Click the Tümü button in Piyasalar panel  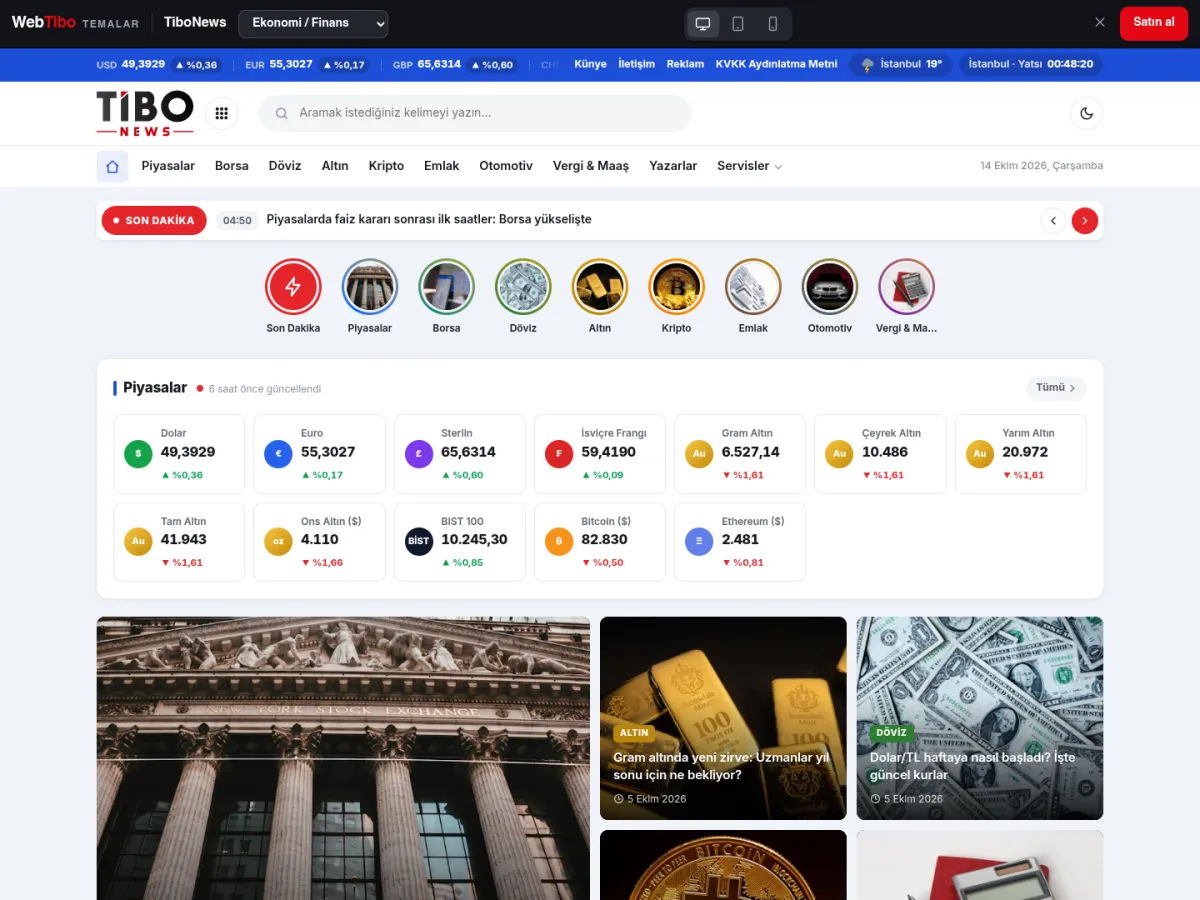1056,388
